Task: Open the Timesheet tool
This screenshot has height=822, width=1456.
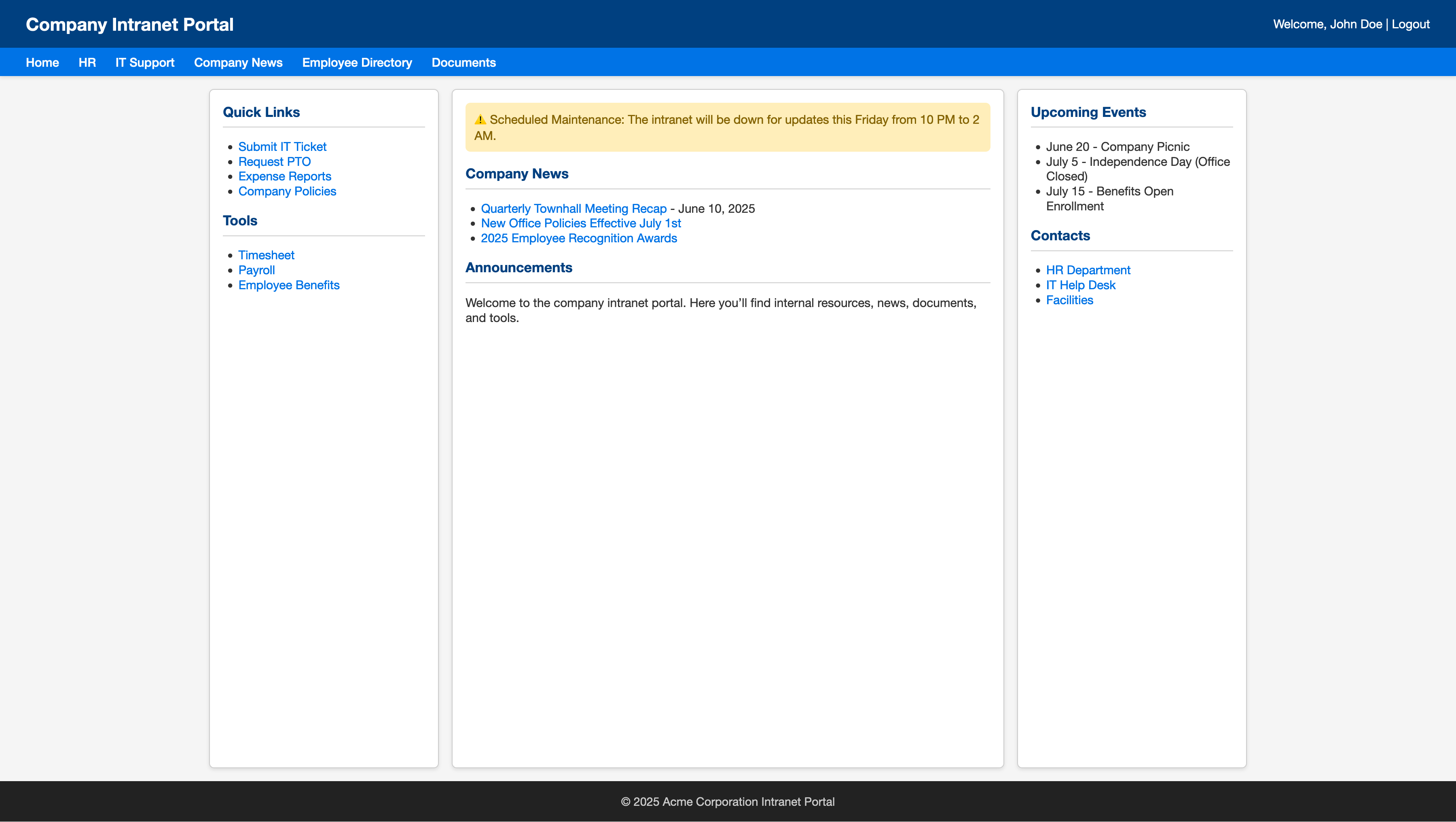Action: 266,255
